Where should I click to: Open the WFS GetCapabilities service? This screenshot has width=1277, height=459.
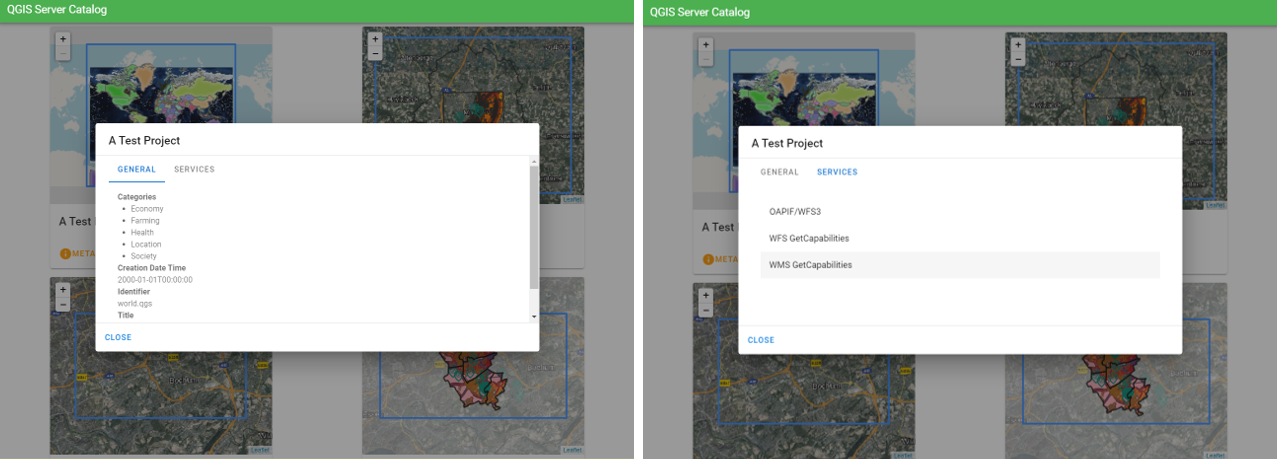[809, 238]
